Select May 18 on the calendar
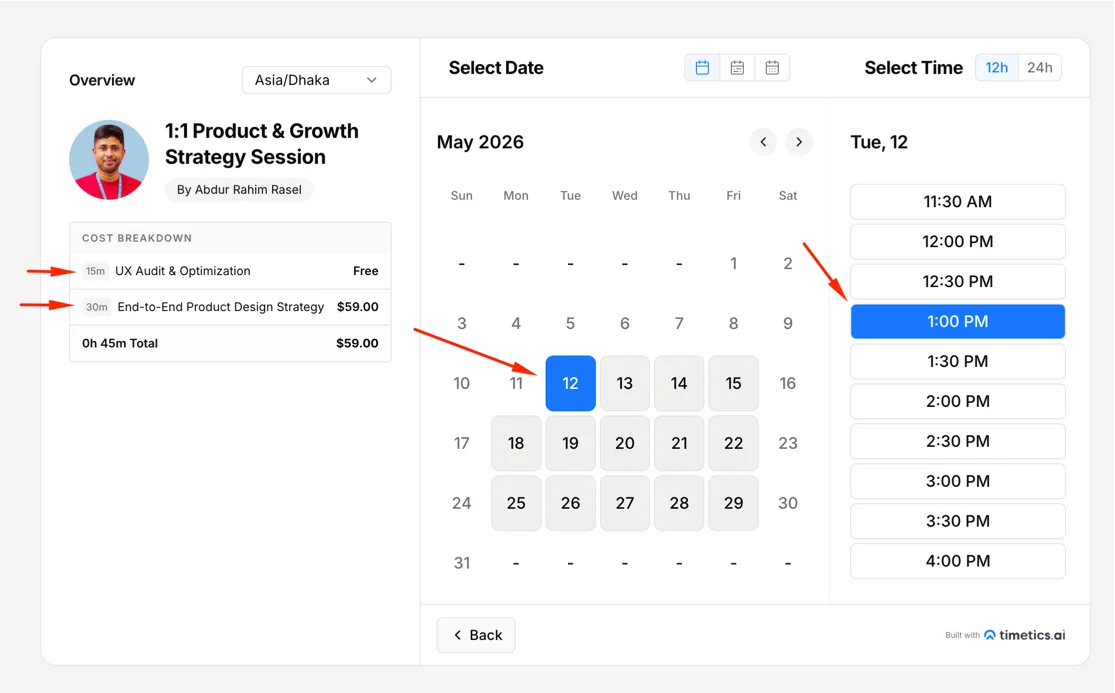The height and width of the screenshot is (693, 1115). 516,444
